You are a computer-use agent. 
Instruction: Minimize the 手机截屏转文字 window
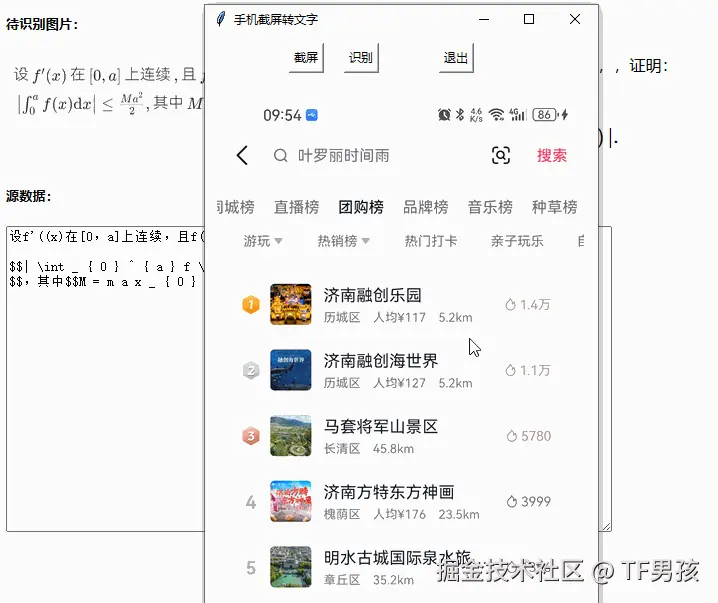click(484, 19)
